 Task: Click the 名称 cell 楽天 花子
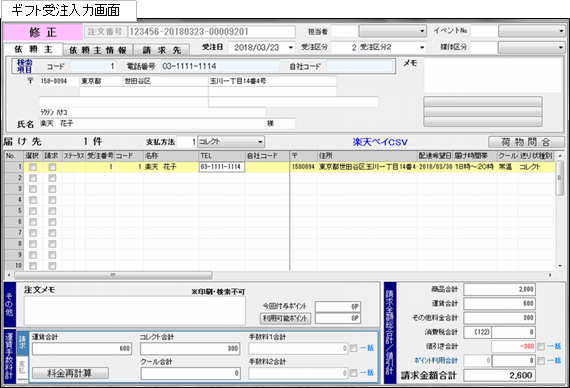(171, 167)
